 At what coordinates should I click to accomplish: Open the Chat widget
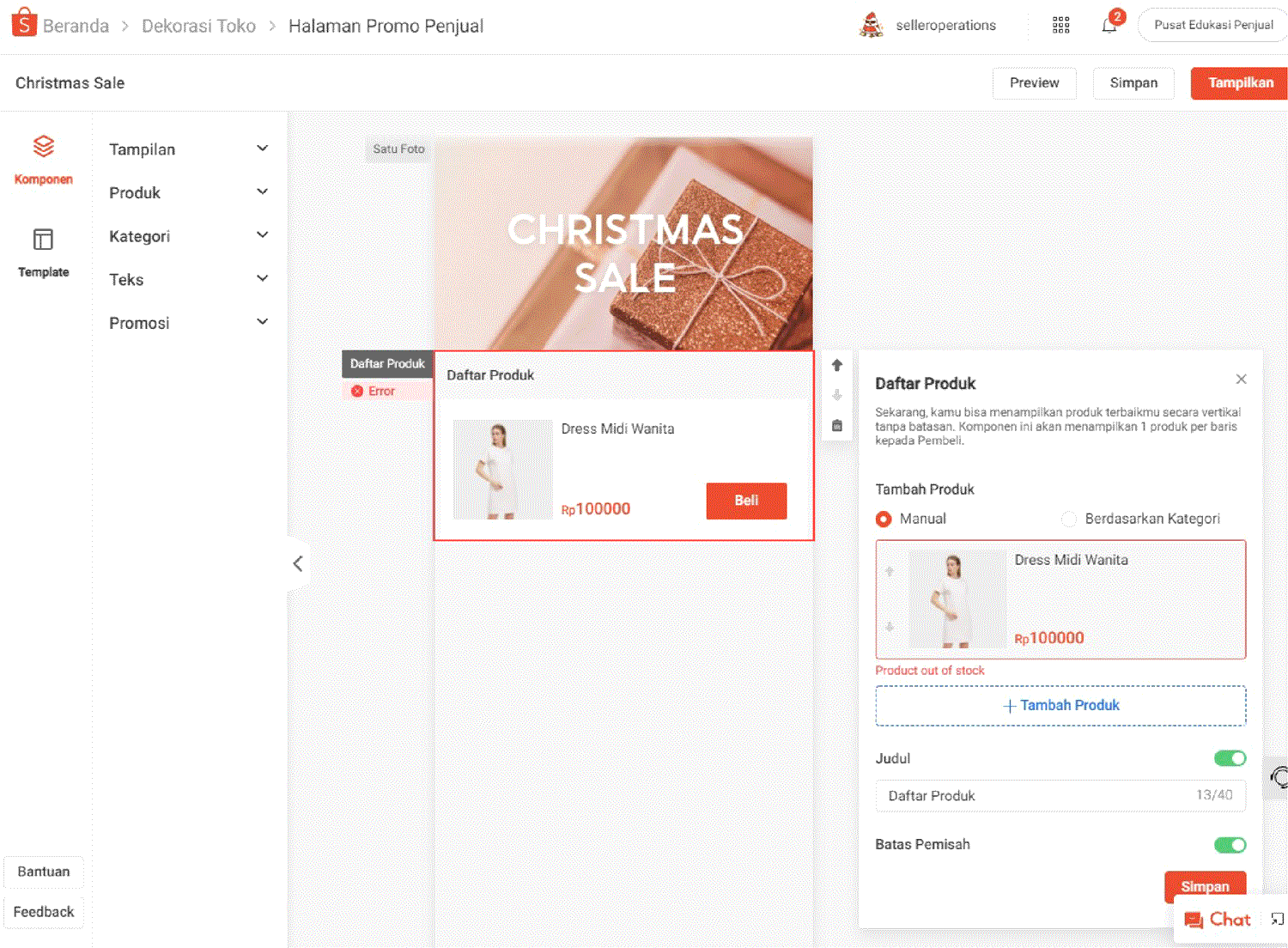pos(1218,920)
